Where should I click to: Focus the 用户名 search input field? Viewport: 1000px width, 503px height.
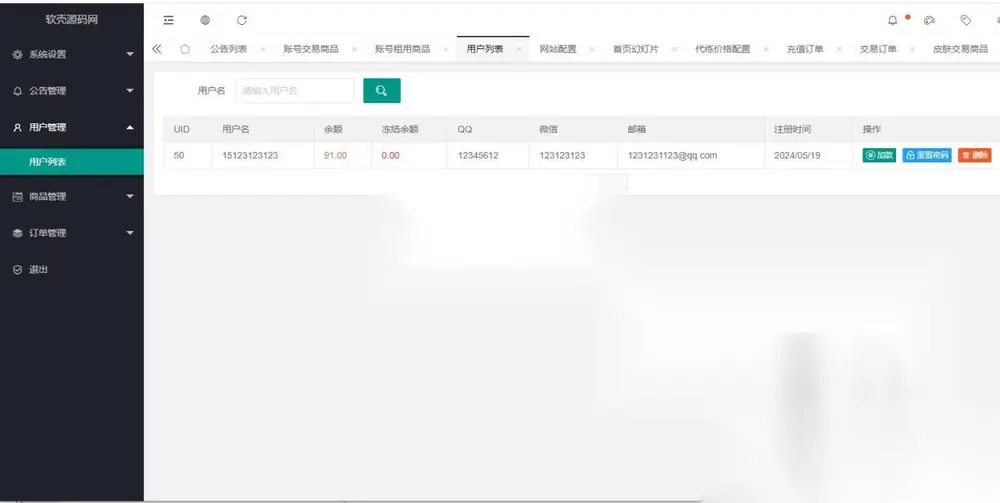pos(295,91)
